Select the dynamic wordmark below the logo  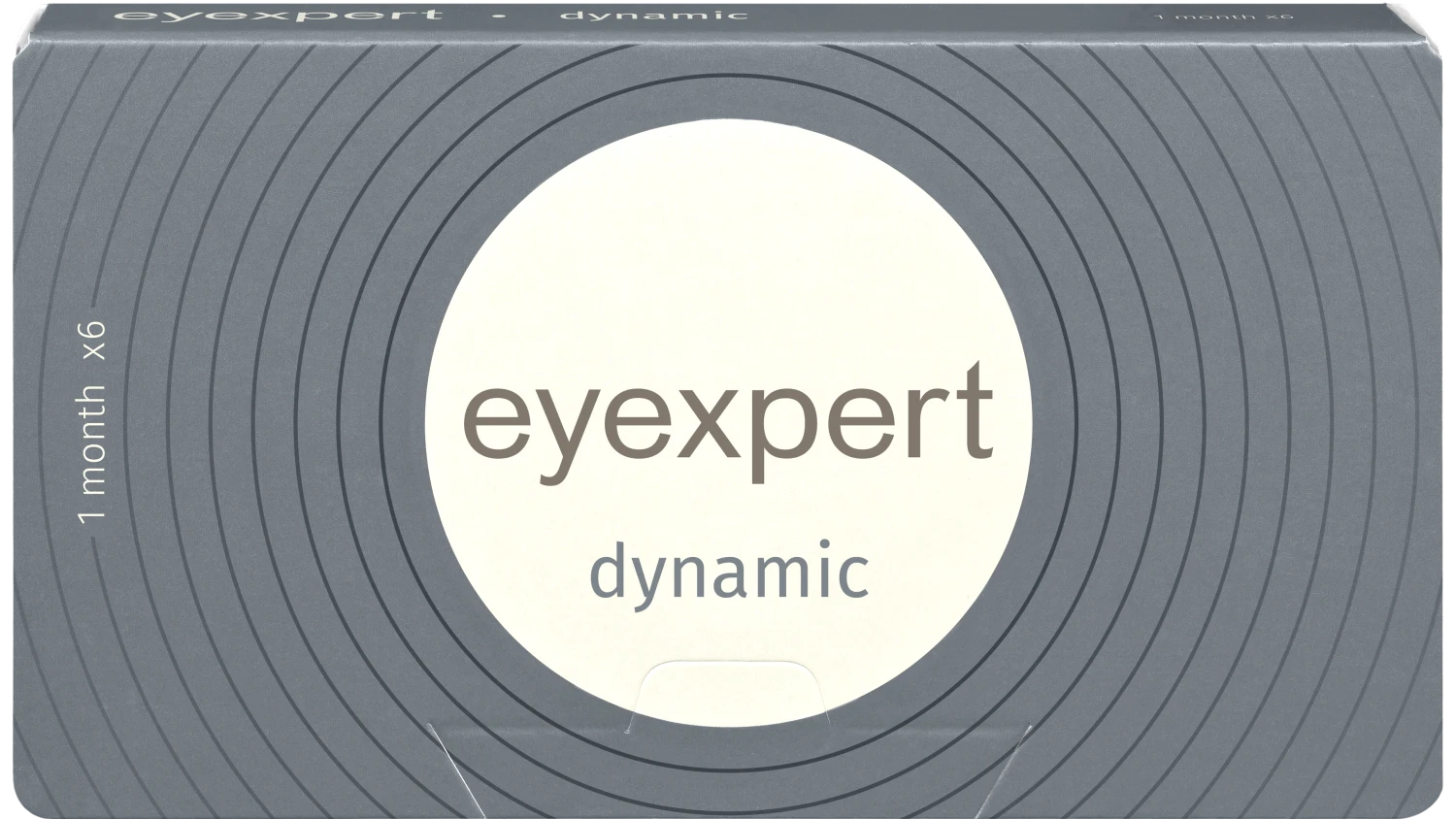pyautogui.click(x=728, y=573)
